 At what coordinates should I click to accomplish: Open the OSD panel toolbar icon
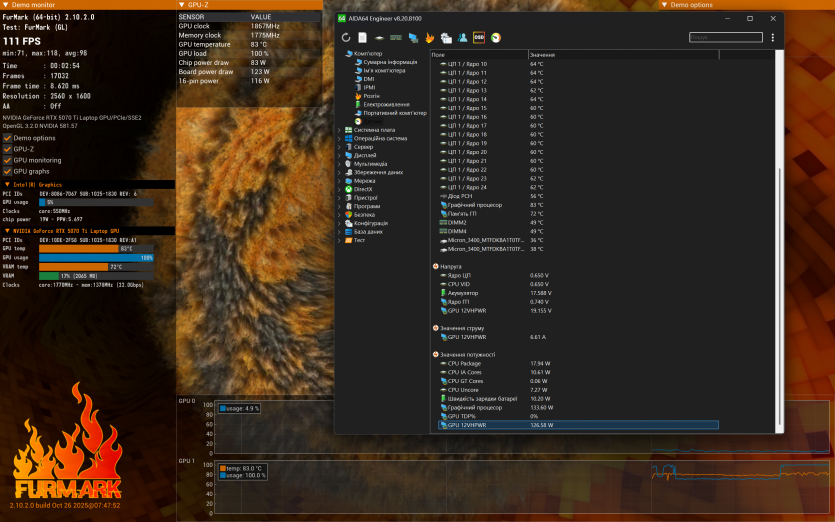[x=479, y=38]
